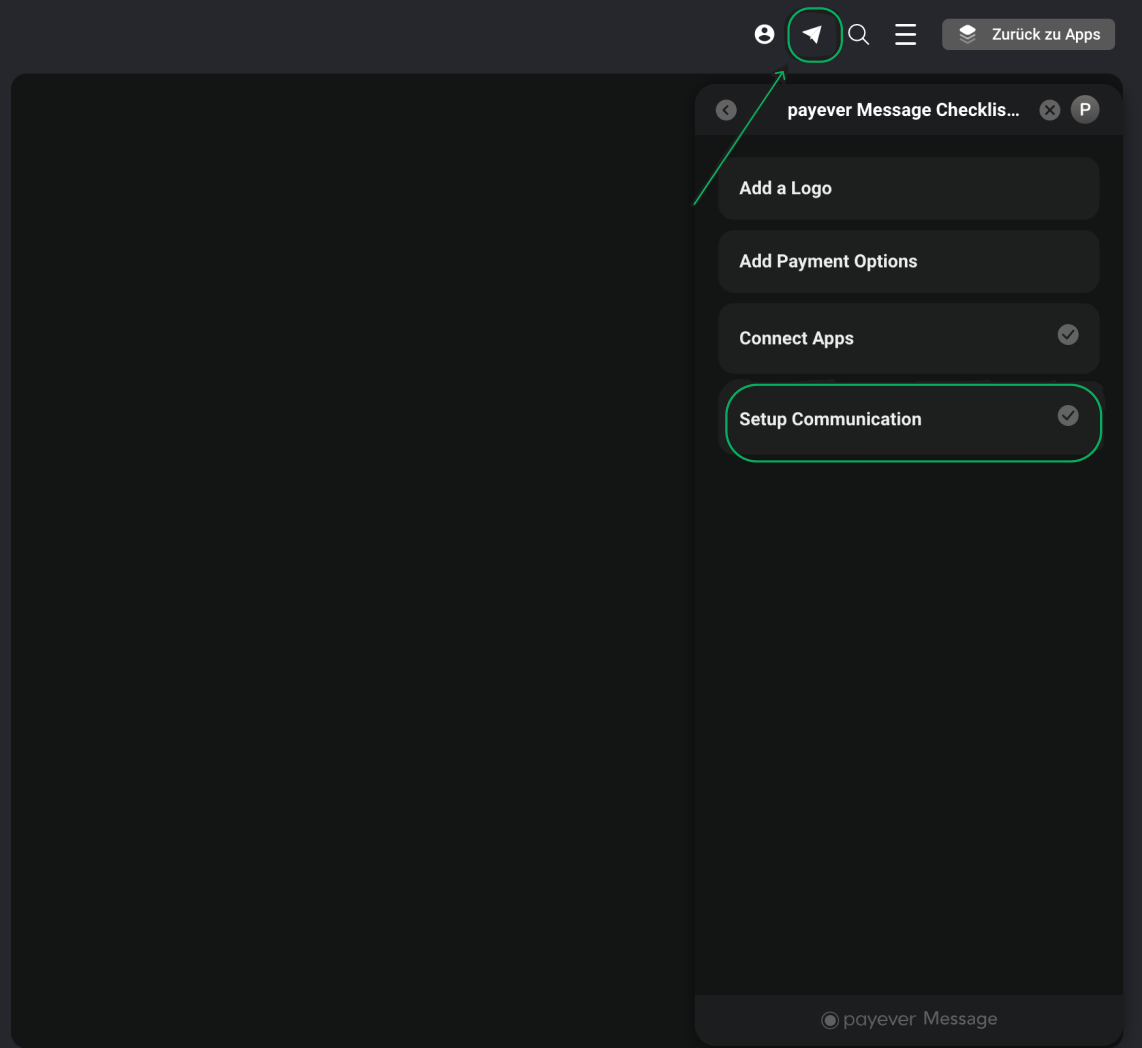Close the checklist with the X icon
Viewport: 1142px width, 1048px height.
(1050, 110)
